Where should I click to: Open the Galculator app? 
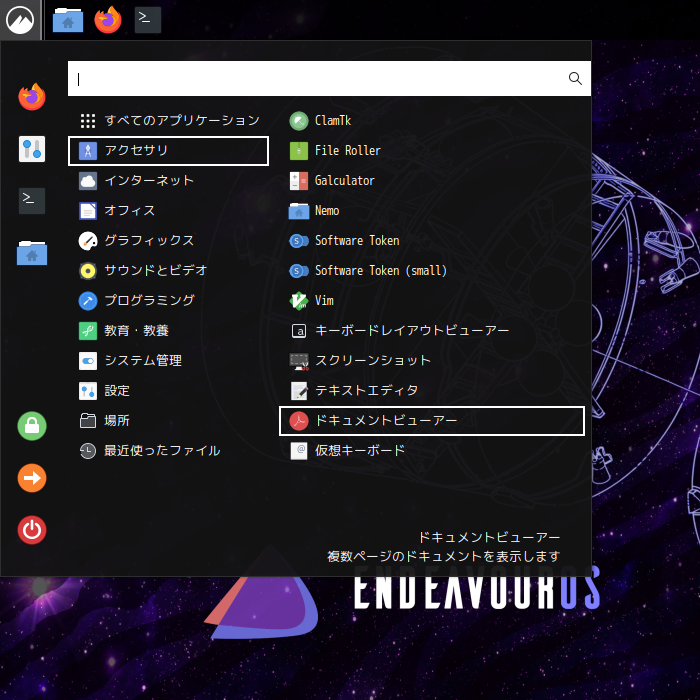(x=432, y=180)
